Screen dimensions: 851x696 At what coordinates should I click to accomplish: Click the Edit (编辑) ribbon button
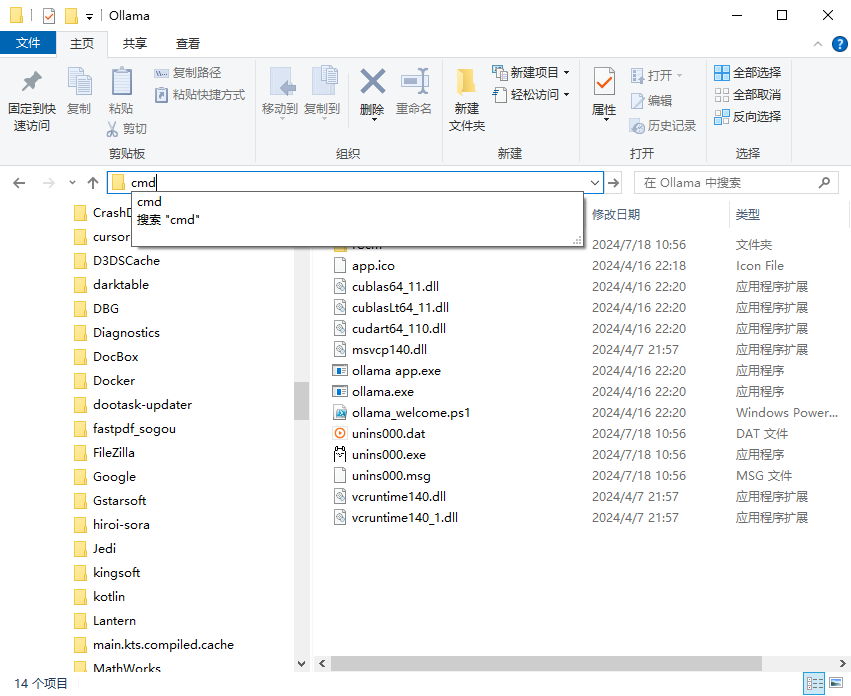pos(651,100)
